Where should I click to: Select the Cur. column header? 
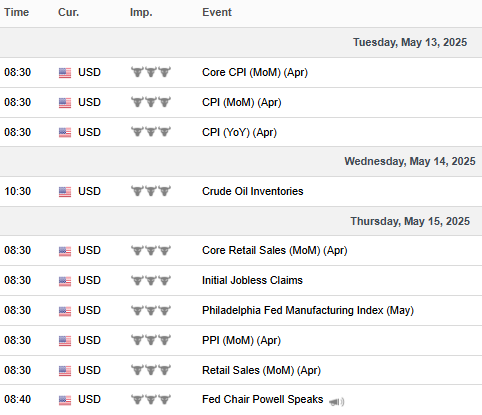(68, 12)
